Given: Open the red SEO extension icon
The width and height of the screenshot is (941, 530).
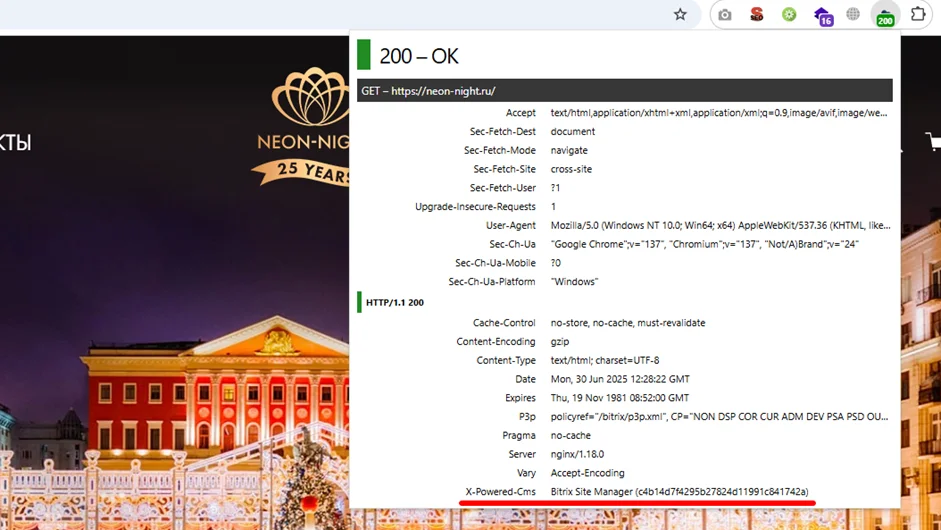Looking at the screenshot, I should (757, 14).
